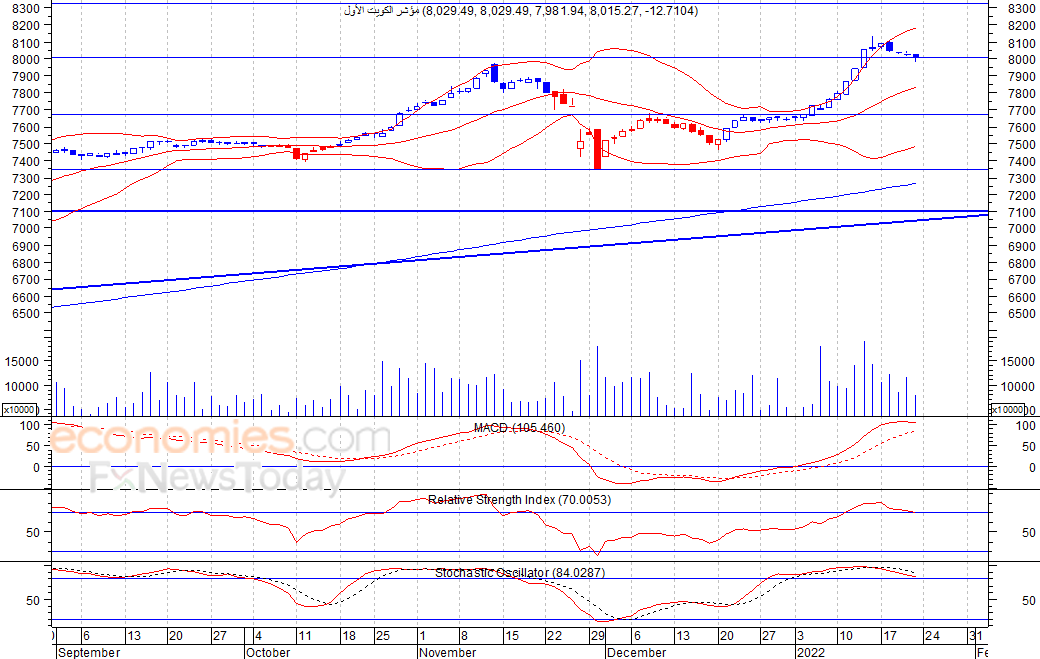Click the economies.com watermark logo
Screen dimensions: 1040x659
click(220, 438)
